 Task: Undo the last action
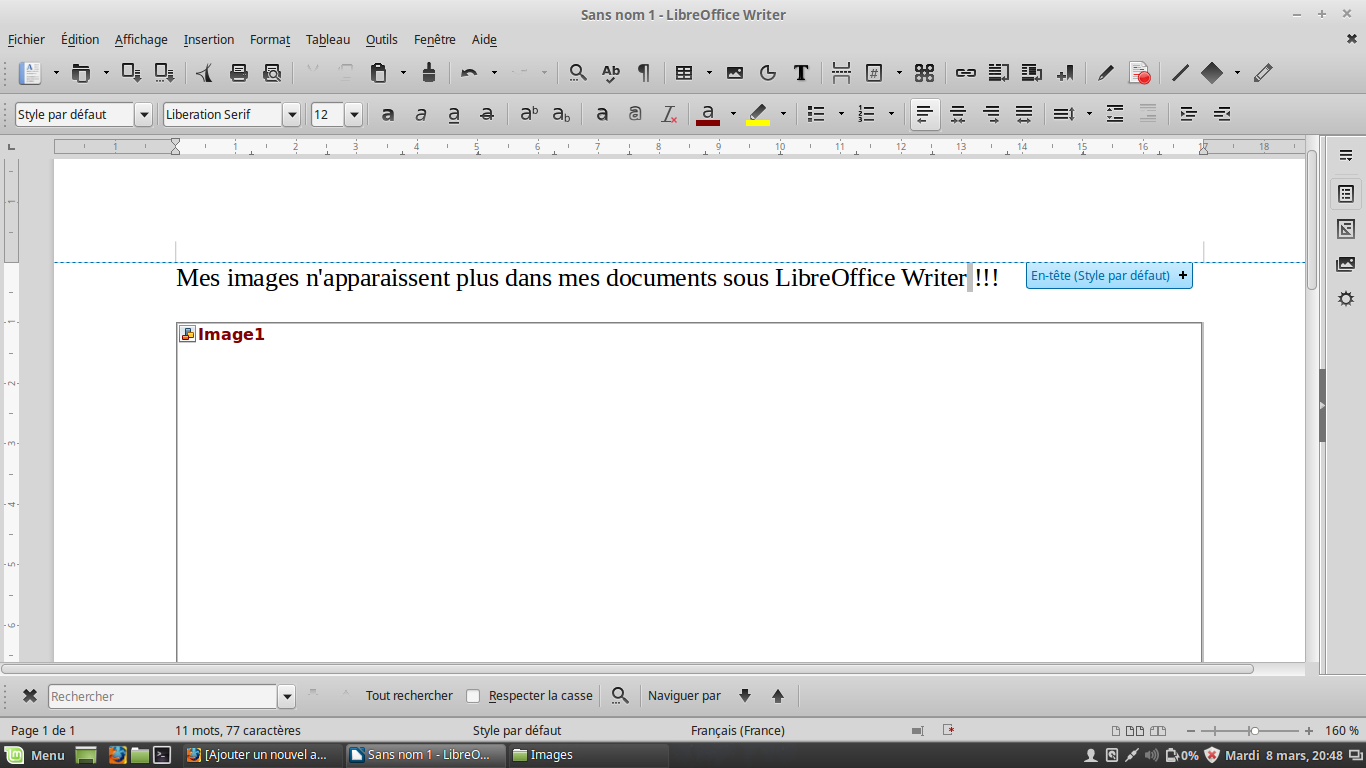(468, 72)
